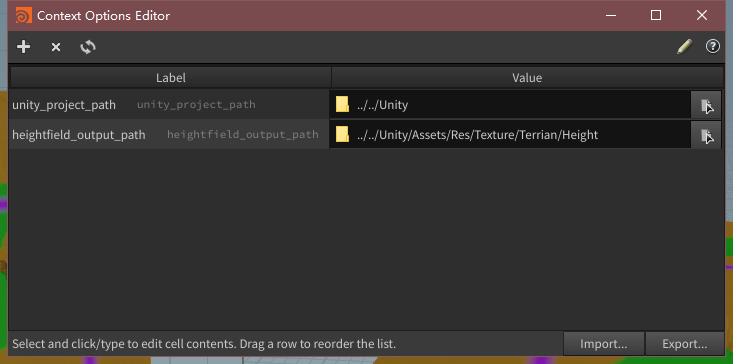Viewport: 733px width, 364px height.
Task: Open file chooser for heightfield_output_path value
Action: click(706, 136)
